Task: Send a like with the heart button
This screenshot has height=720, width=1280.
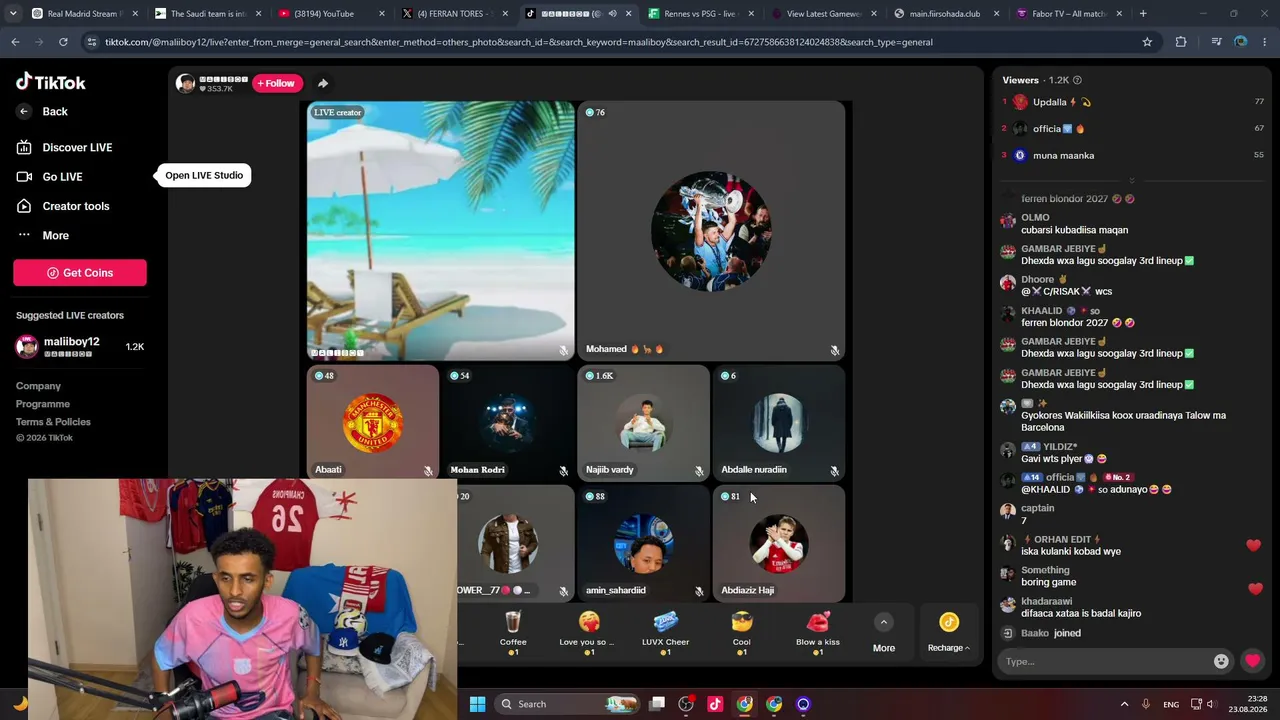Action: click(x=1252, y=661)
